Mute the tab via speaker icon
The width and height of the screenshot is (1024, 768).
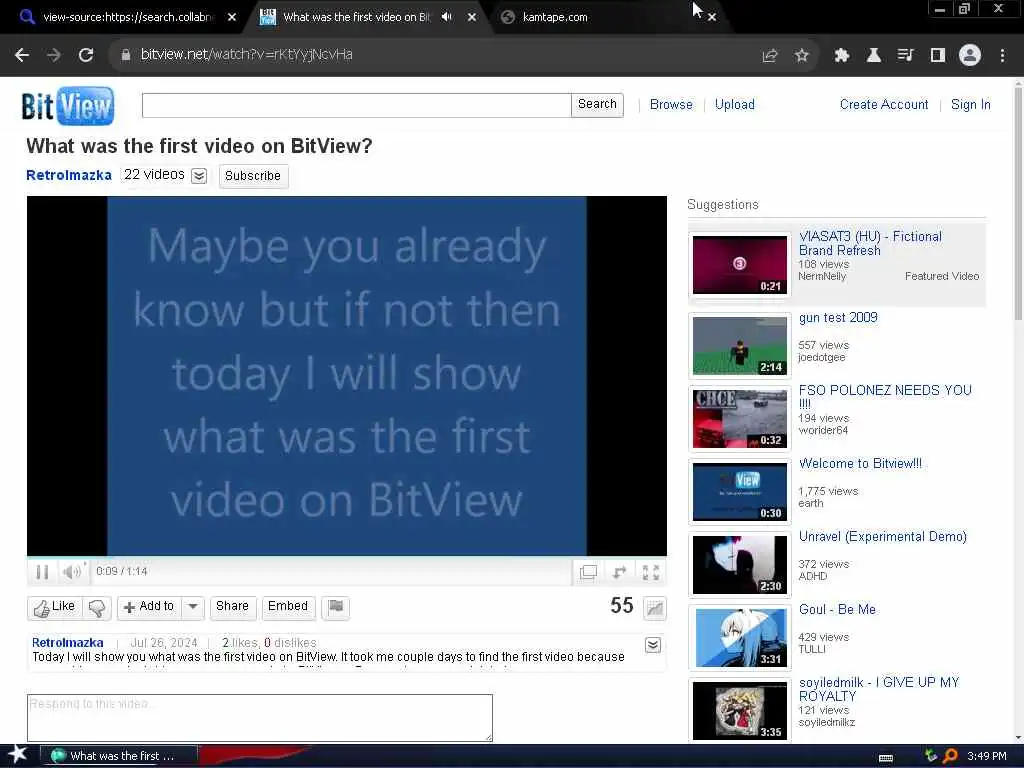447,17
